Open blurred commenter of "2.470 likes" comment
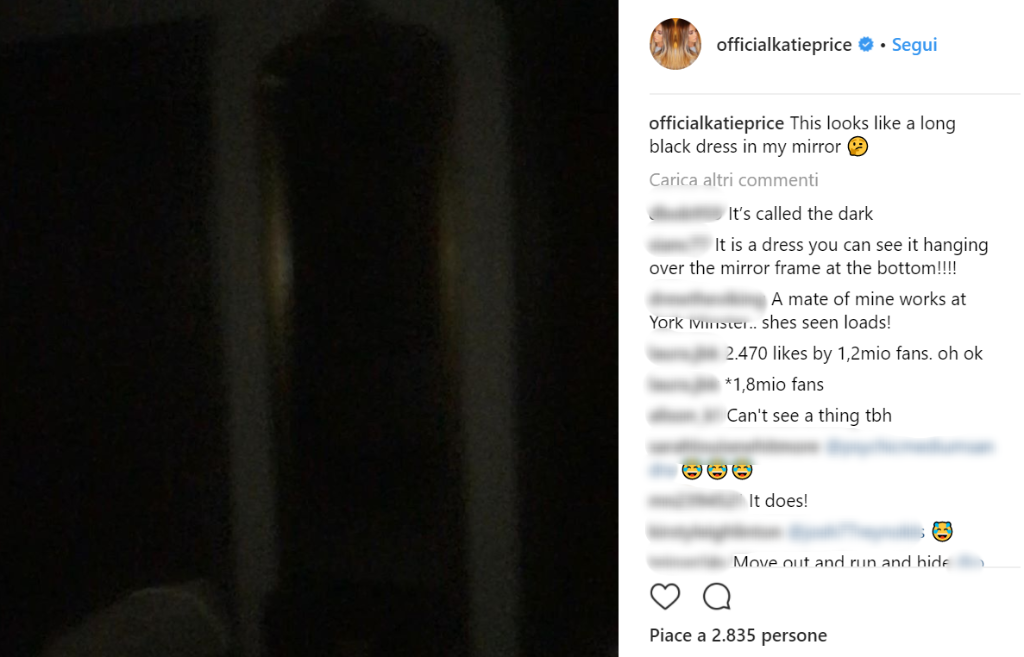1024x657 pixels. 684,353
